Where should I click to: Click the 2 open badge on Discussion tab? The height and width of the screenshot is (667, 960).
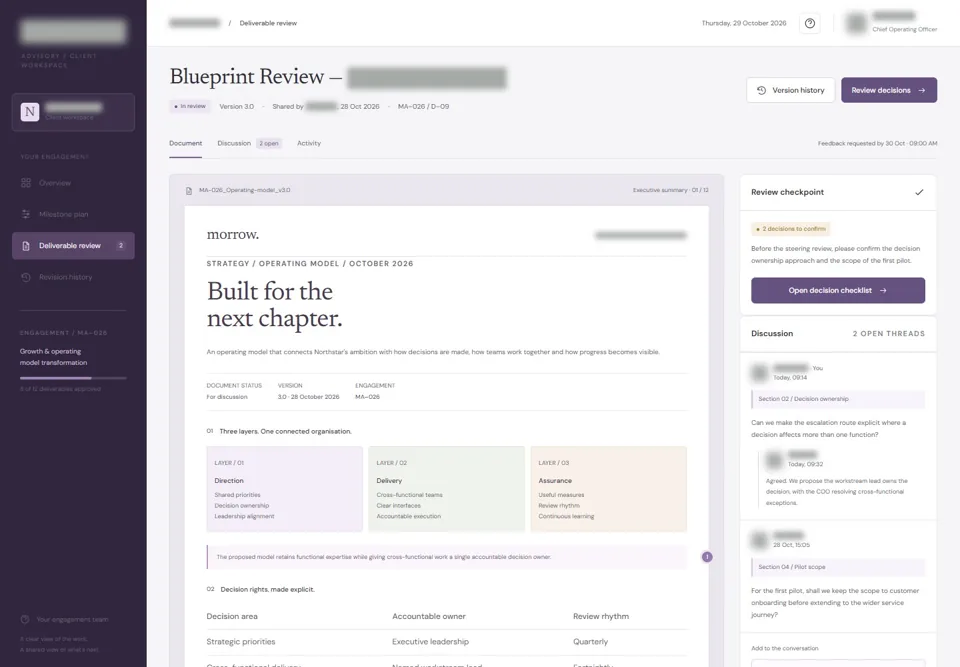(x=269, y=143)
